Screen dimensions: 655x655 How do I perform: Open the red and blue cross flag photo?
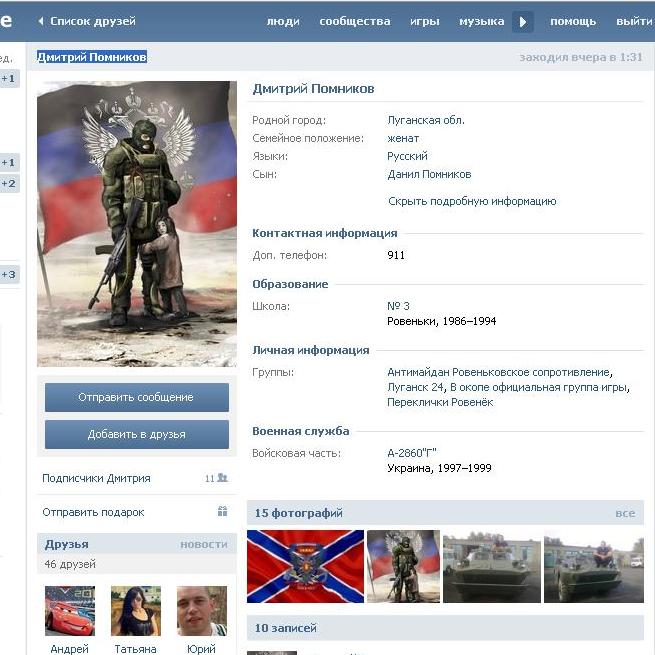click(x=305, y=566)
